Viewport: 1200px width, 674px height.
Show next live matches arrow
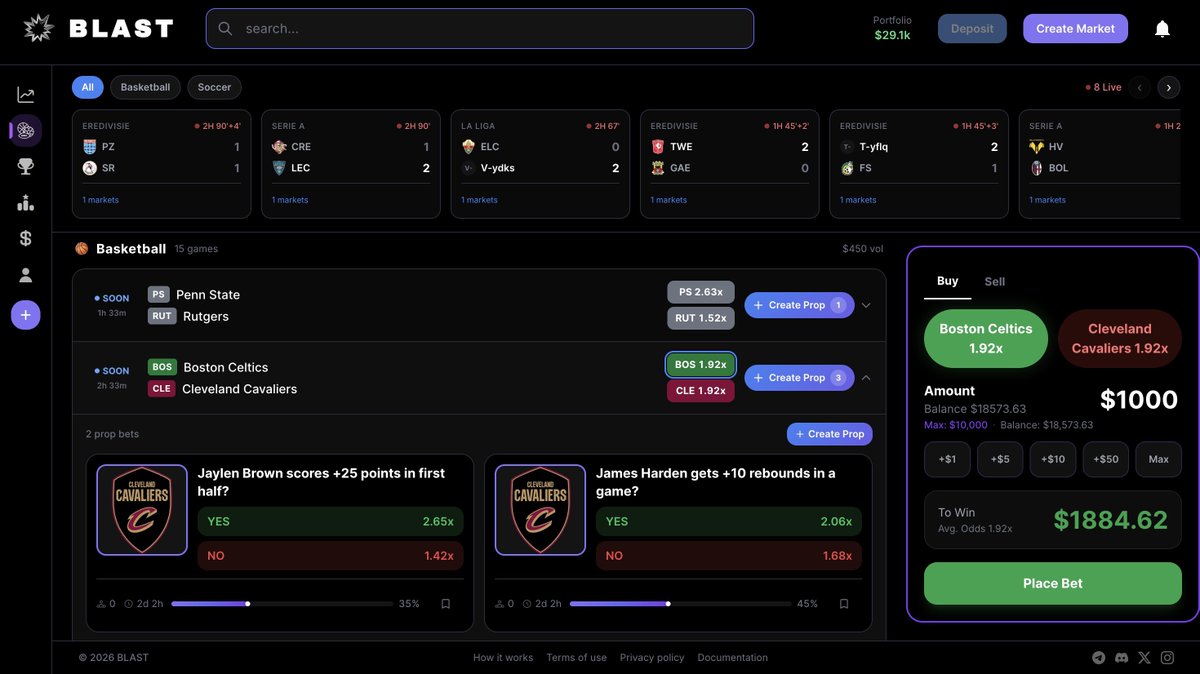pyautogui.click(x=1168, y=88)
